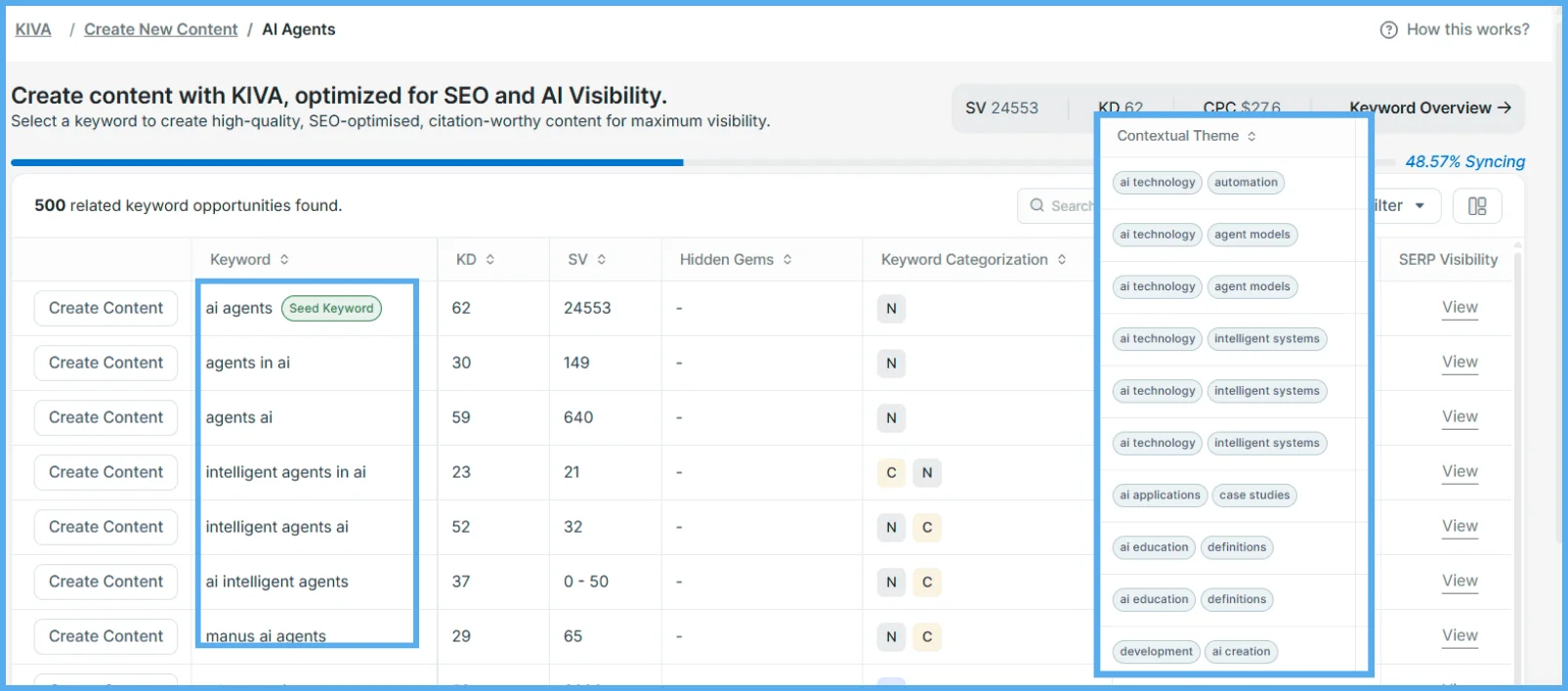View SERP visibility for intelligent agents in ai
Screen dimensions: 1568x691
(x=1460, y=472)
